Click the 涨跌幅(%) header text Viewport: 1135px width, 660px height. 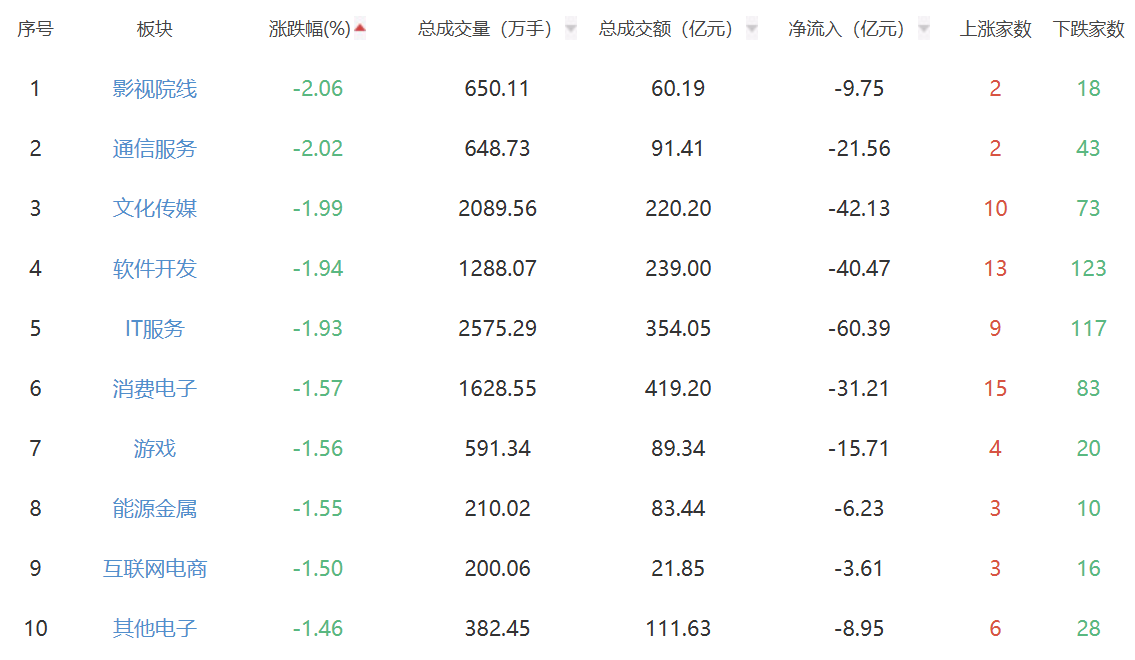coord(310,30)
